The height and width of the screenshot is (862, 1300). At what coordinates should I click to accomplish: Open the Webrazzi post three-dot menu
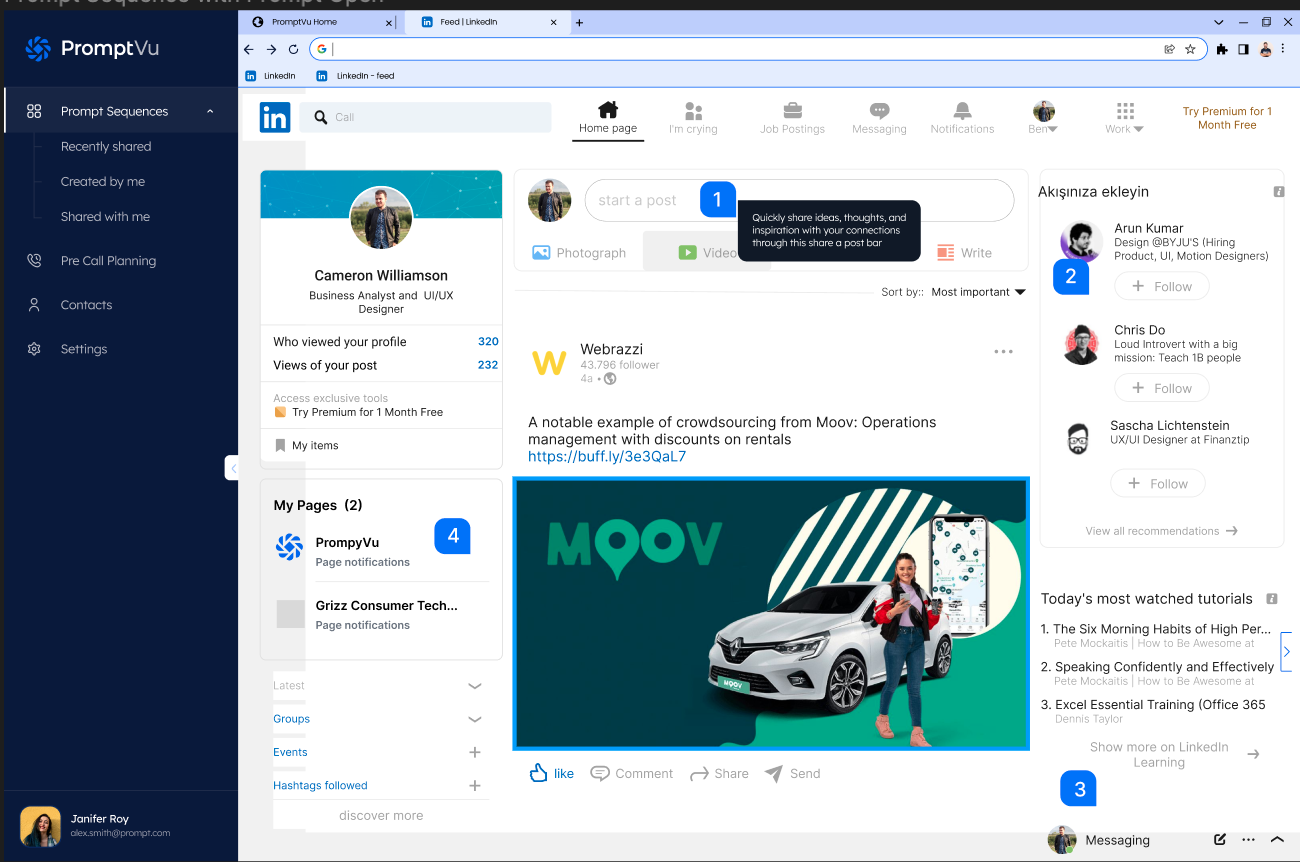(x=1003, y=352)
